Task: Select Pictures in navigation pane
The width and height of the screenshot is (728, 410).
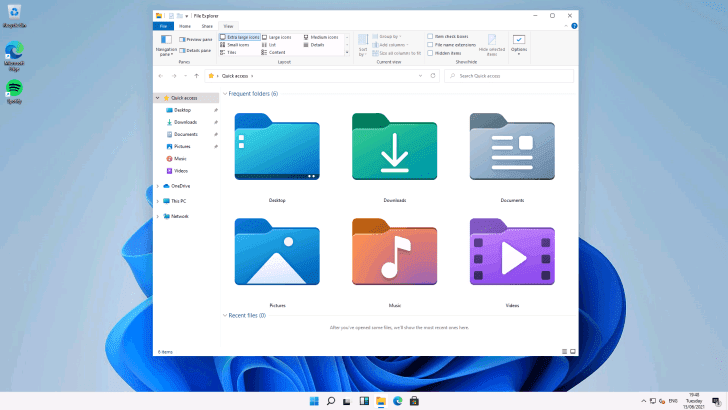Action: point(182,146)
